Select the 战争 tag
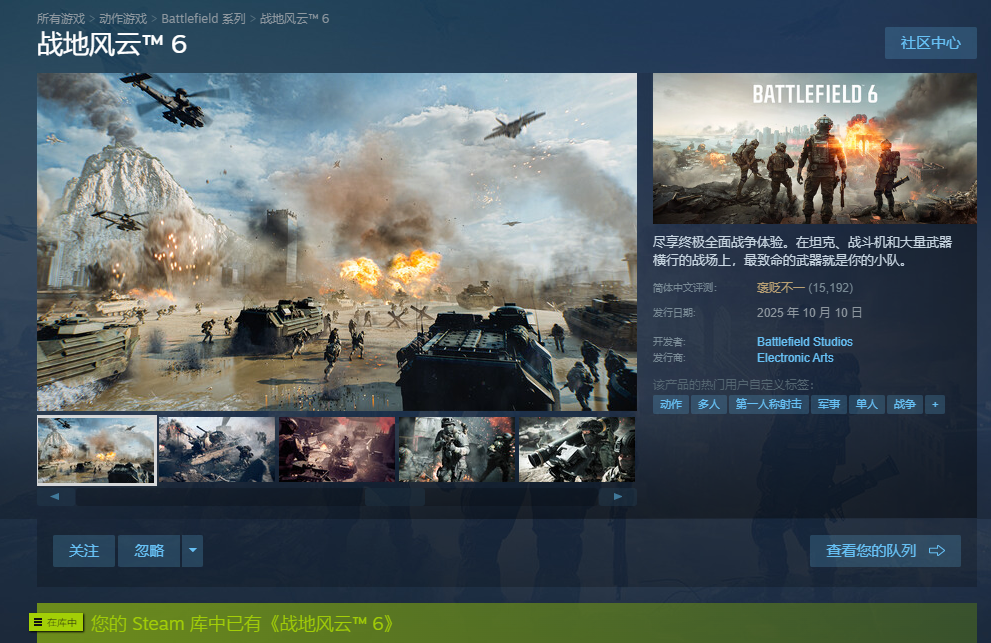Image resolution: width=991 pixels, height=643 pixels. click(904, 405)
